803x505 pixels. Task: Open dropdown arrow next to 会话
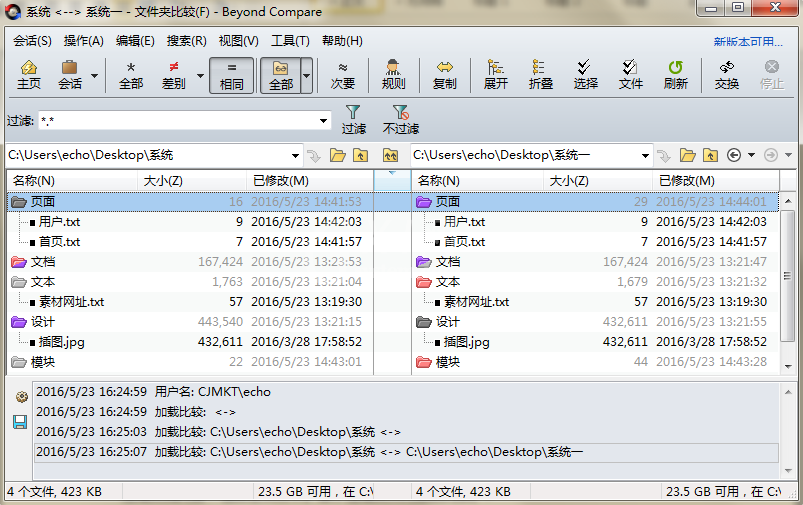[94, 76]
